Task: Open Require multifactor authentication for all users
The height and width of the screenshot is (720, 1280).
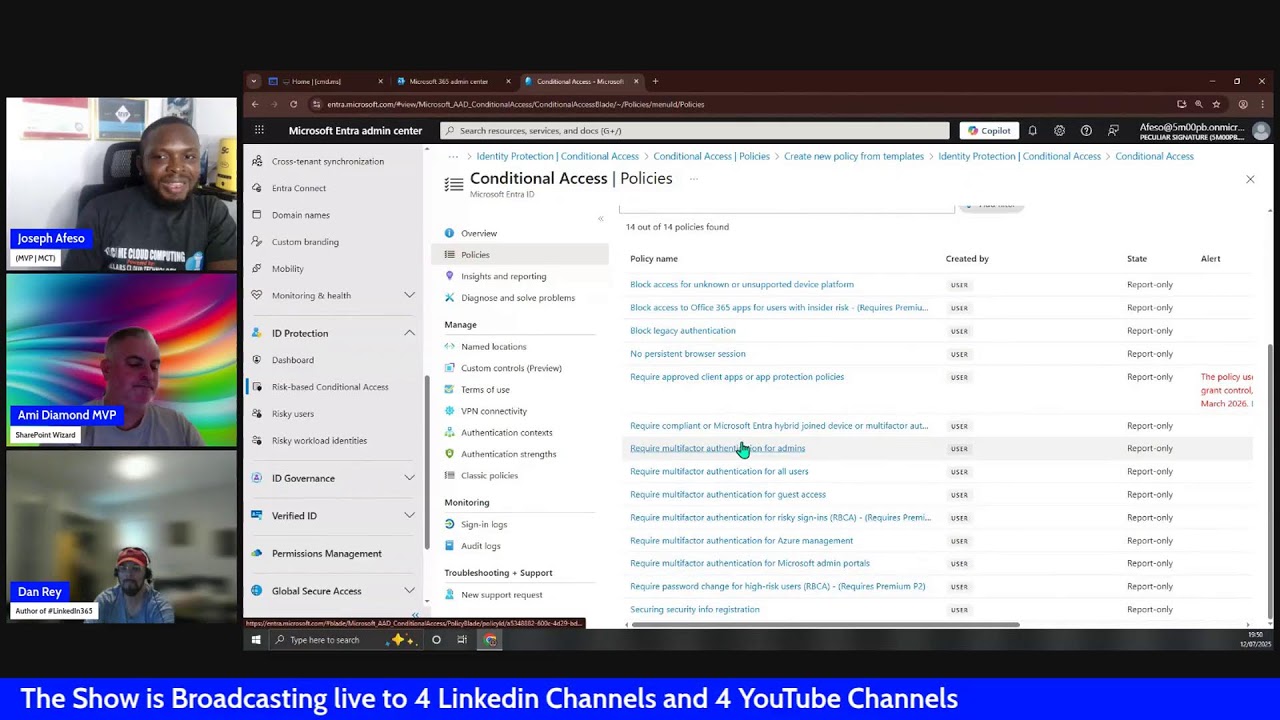Action: pyautogui.click(x=719, y=471)
